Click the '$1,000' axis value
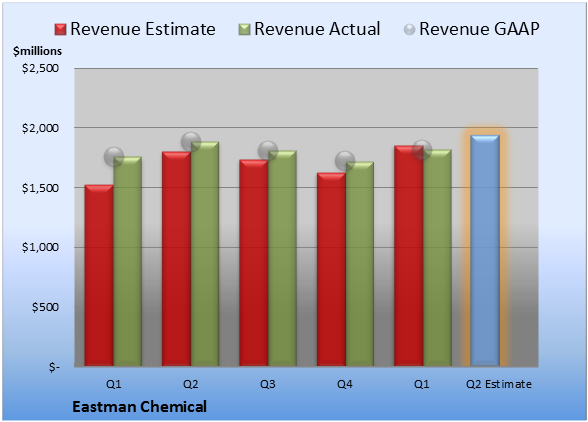 click(x=40, y=247)
